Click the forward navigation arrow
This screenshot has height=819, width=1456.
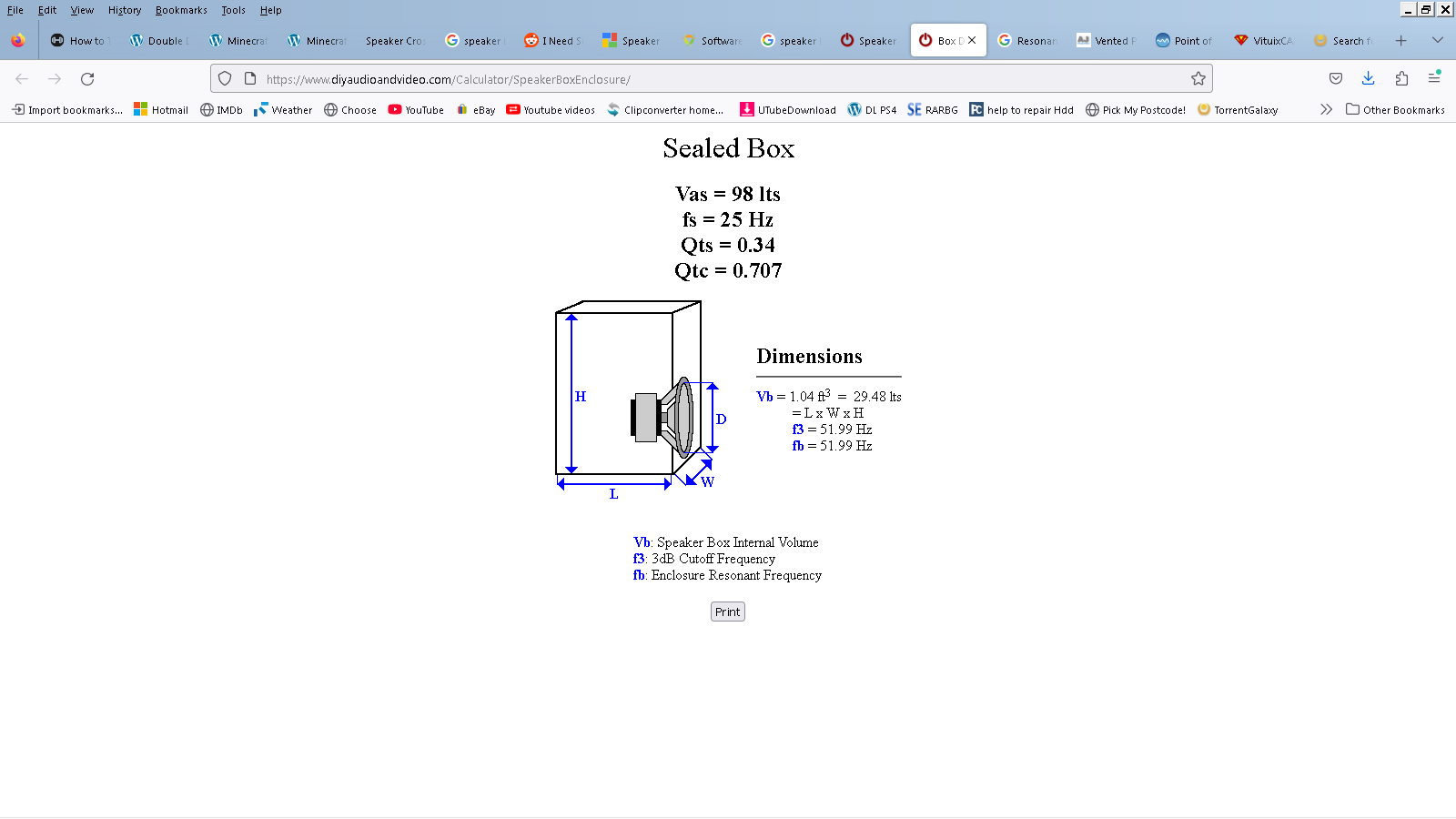tap(55, 79)
